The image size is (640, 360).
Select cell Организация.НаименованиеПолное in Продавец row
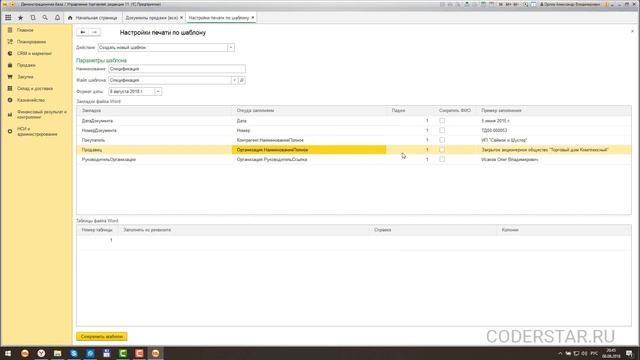(x=309, y=150)
